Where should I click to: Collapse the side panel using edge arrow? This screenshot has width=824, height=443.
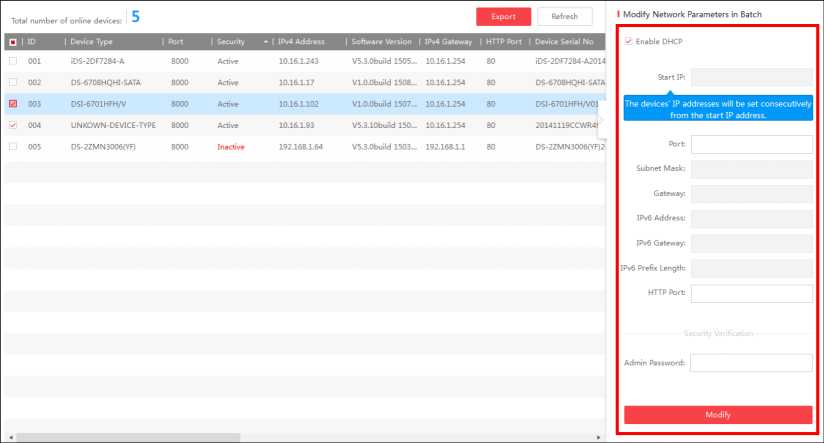pyautogui.click(x=602, y=124)
